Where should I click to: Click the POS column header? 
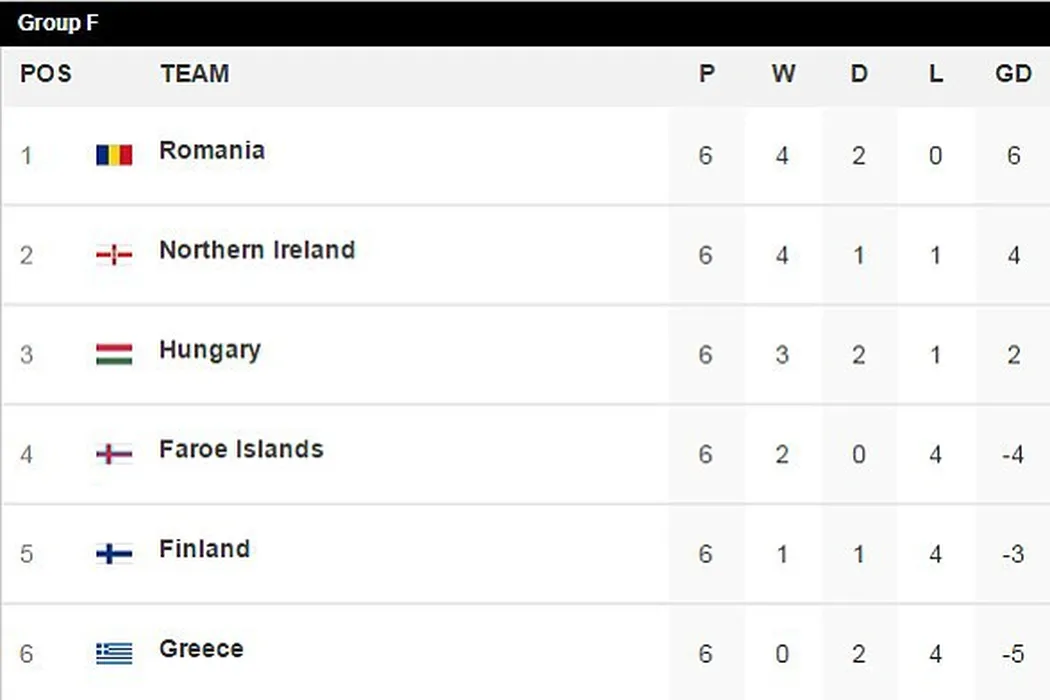pyautogui.click(x=46, y=74)
